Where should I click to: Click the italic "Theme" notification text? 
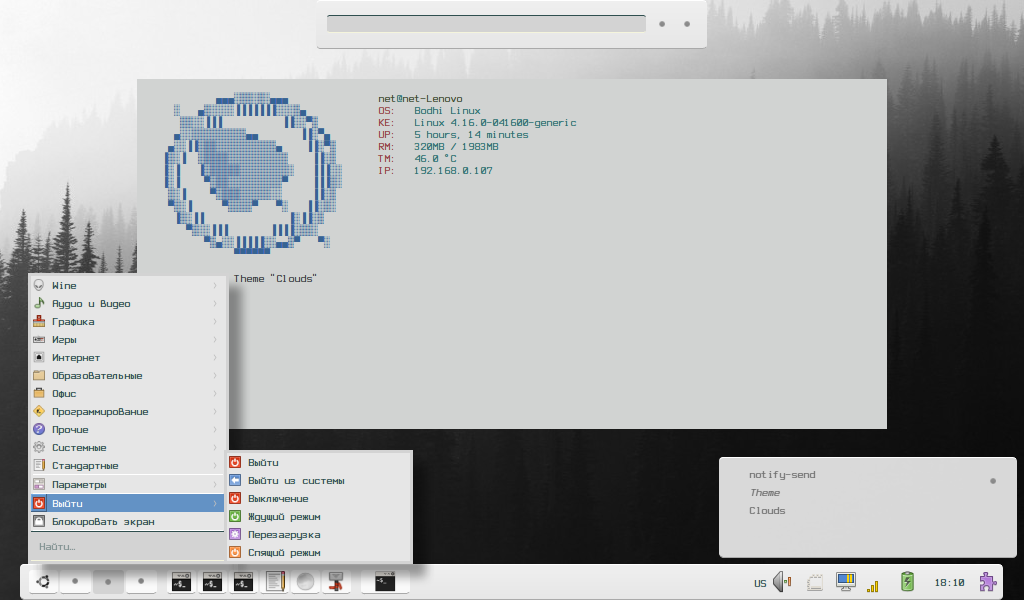[x=765, y=492]
